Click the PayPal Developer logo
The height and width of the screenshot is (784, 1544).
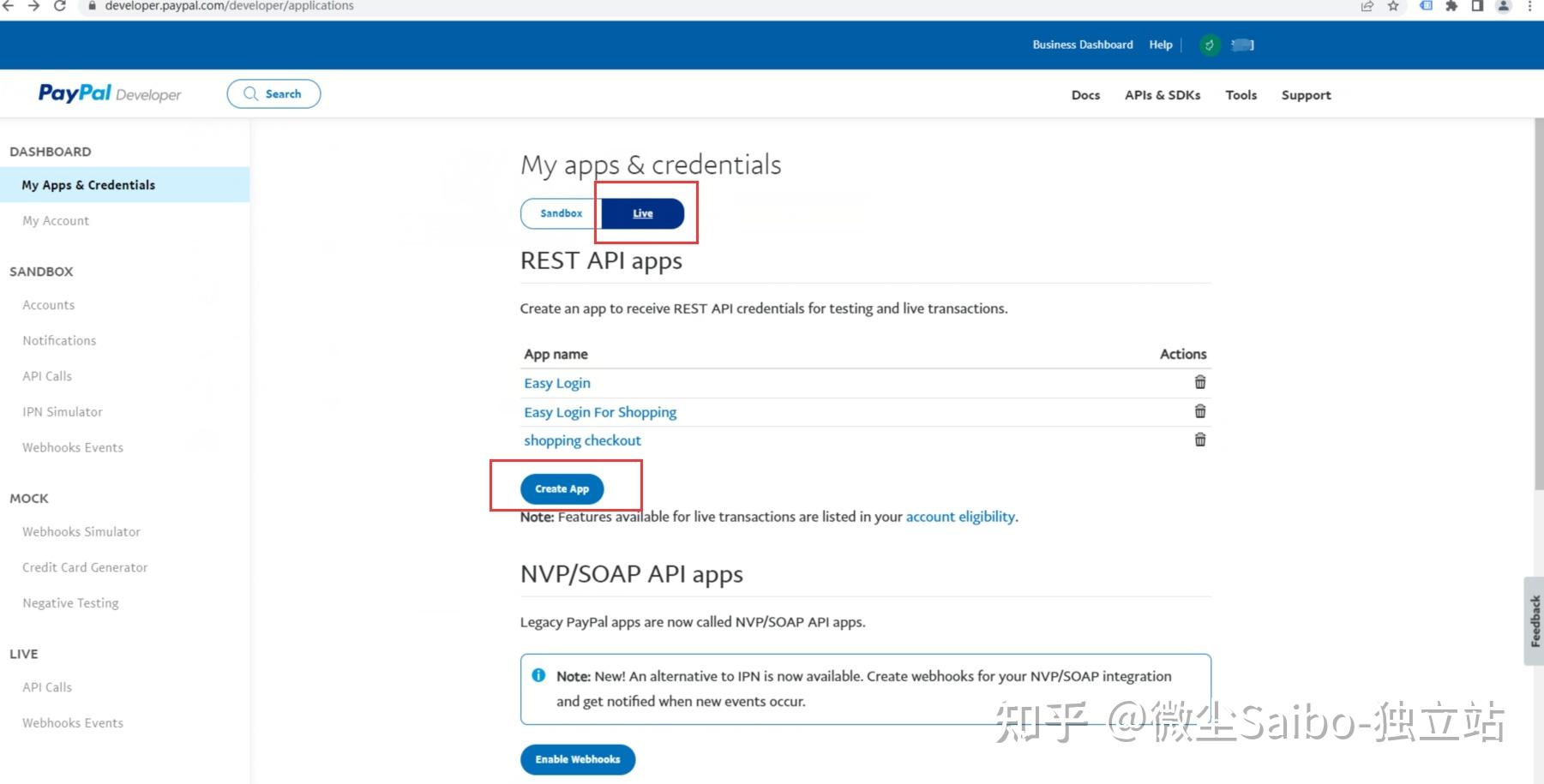click(x=108, y=93)
